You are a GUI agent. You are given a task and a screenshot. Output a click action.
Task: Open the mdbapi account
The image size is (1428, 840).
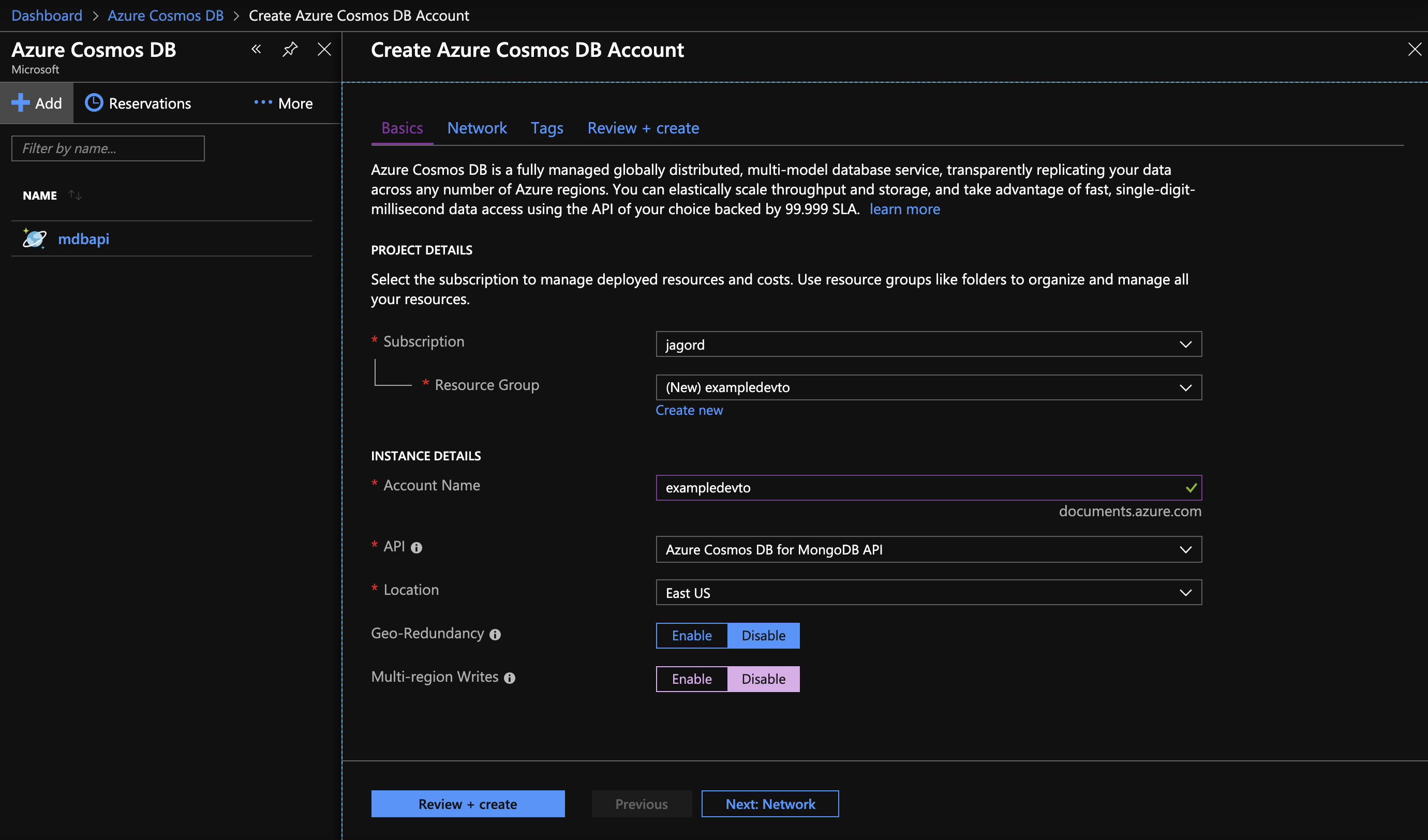83,239
